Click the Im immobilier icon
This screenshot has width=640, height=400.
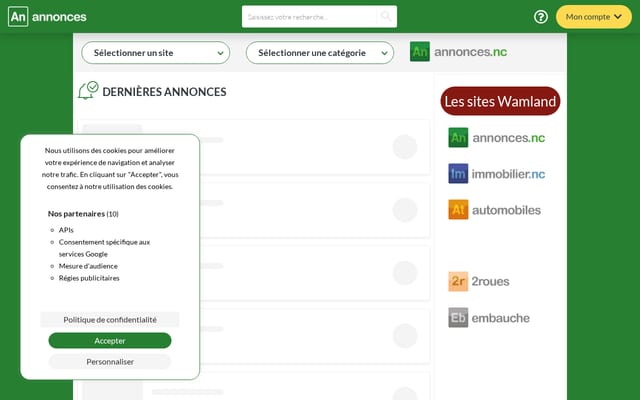point(458,174)
